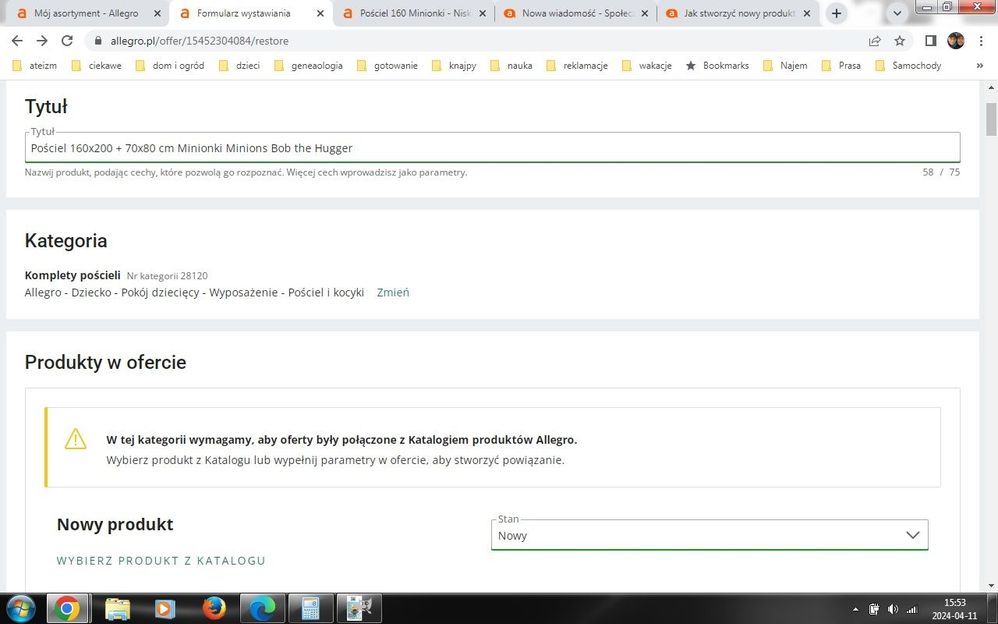The width and height of the screenshot is (998, 624).
Task: Click WYBIERZ PRODUKT Z KATALOGU link
Action: pyautogui.click(x=161, y=561)
